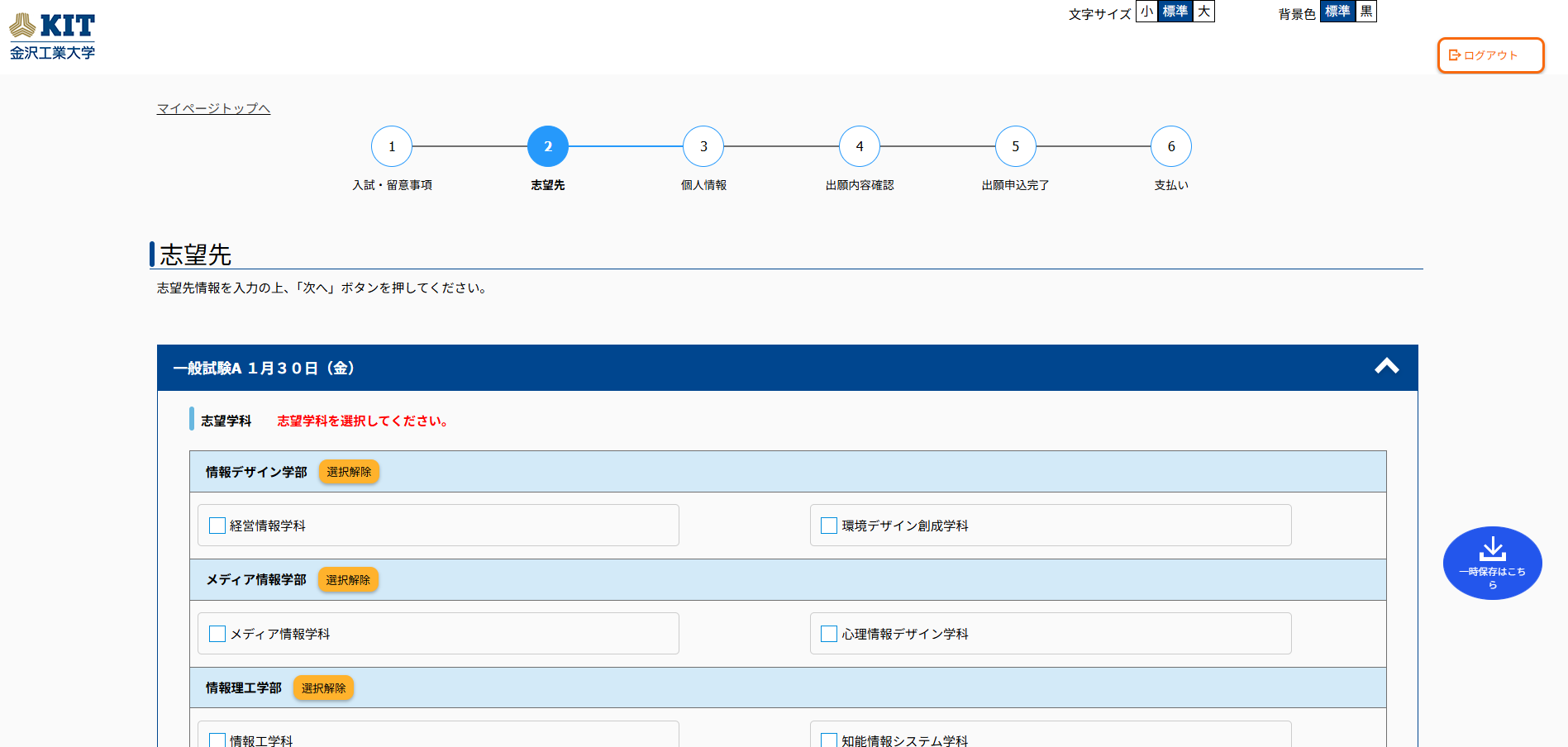This screenshot has height=747, width=1568.
Task: Click the KIT university logo
Action: (x=52, y=36)
